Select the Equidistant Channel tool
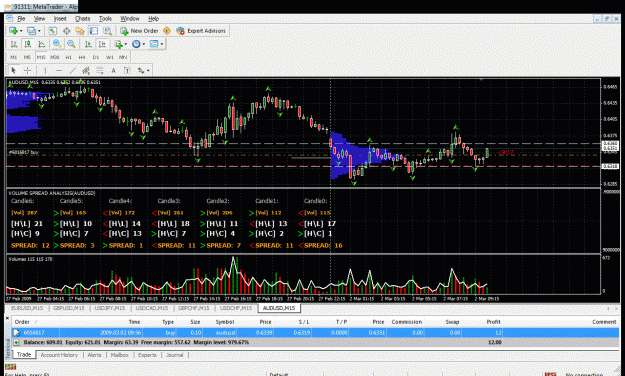This screenshot has height=376, width=625. click(86, 71)
